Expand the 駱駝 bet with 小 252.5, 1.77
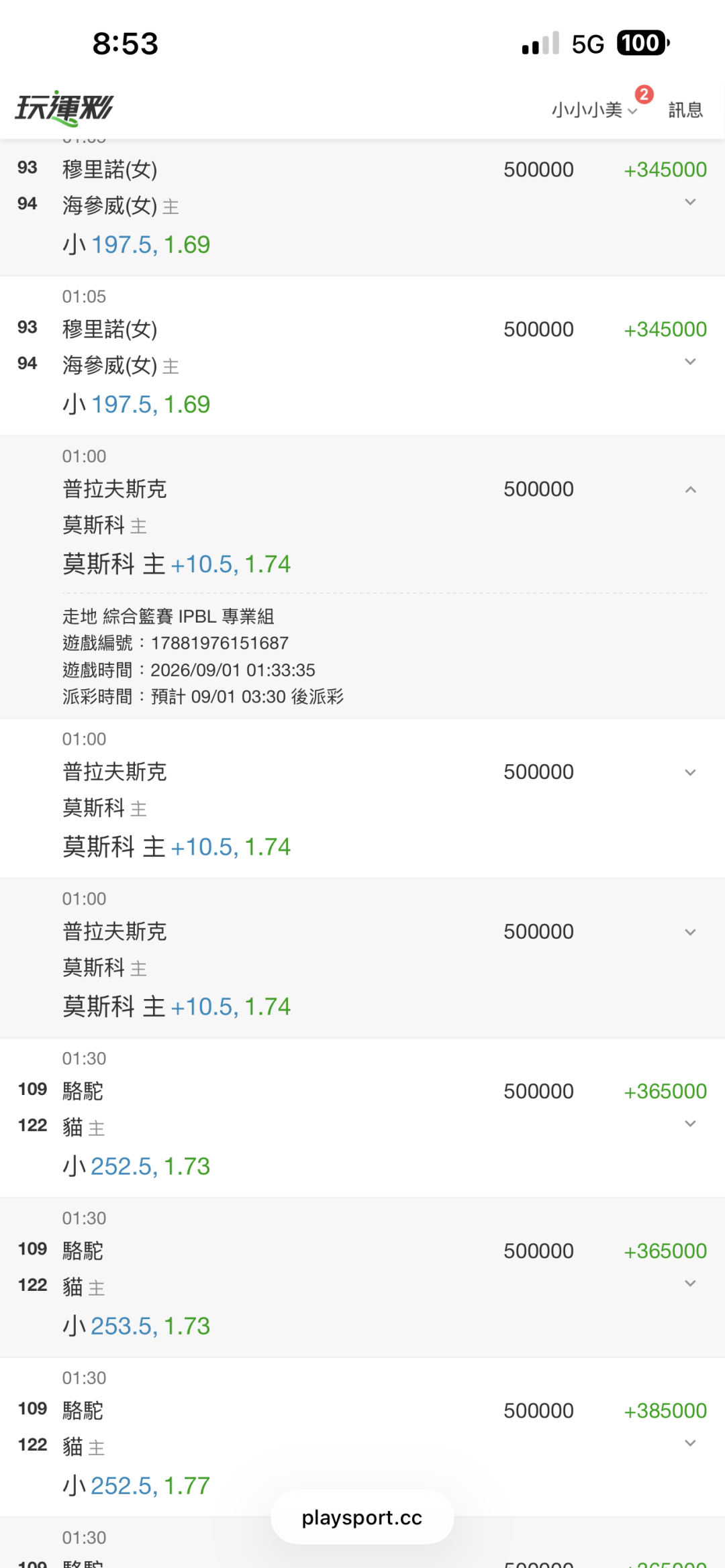725x1568 pixels. click(x=690, y=1443)
